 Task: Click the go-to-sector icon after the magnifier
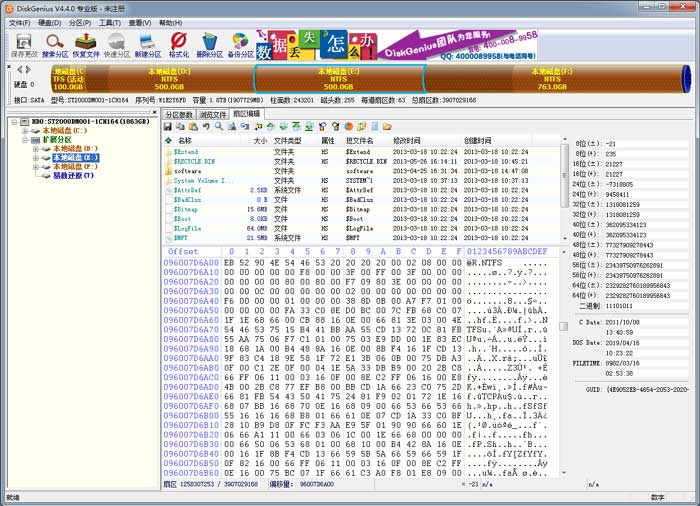click(232, 127)
